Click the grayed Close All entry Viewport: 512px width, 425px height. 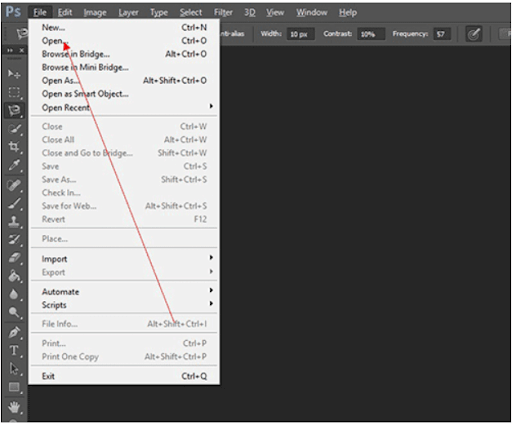coord(124,140)
